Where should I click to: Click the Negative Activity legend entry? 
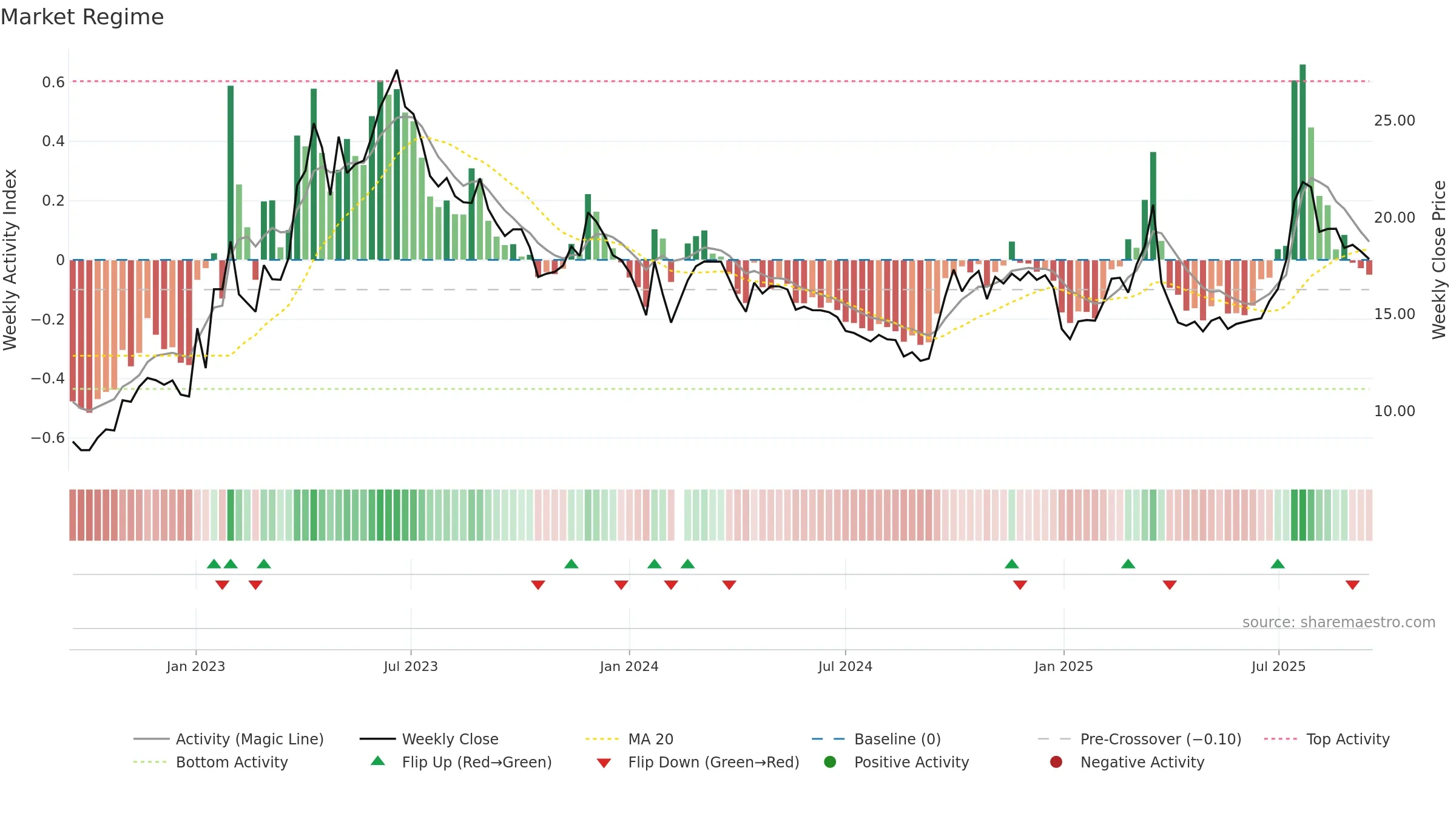1127,762
